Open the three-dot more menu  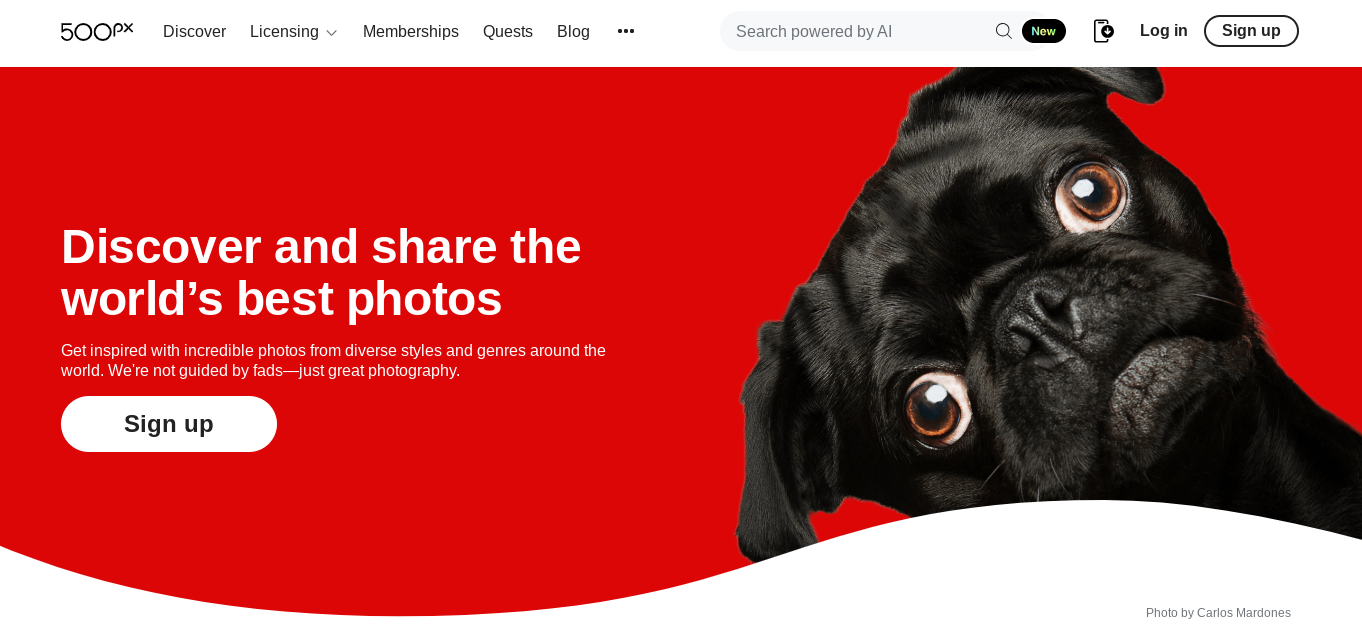(626, 31)
